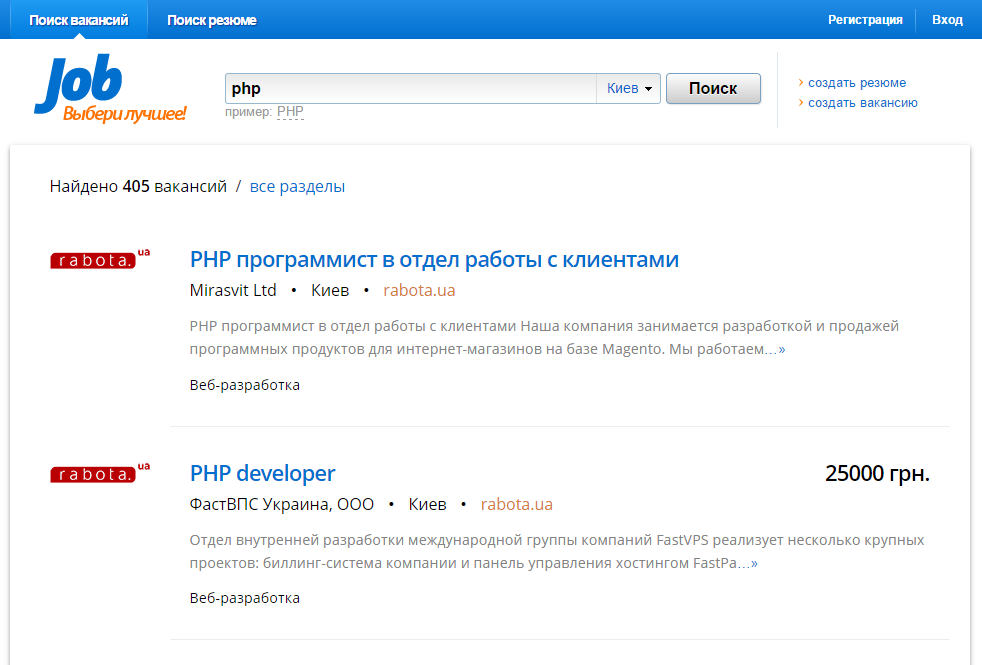982x665 pixels.
Task: Open все разделы link
Action: [297, 187]
